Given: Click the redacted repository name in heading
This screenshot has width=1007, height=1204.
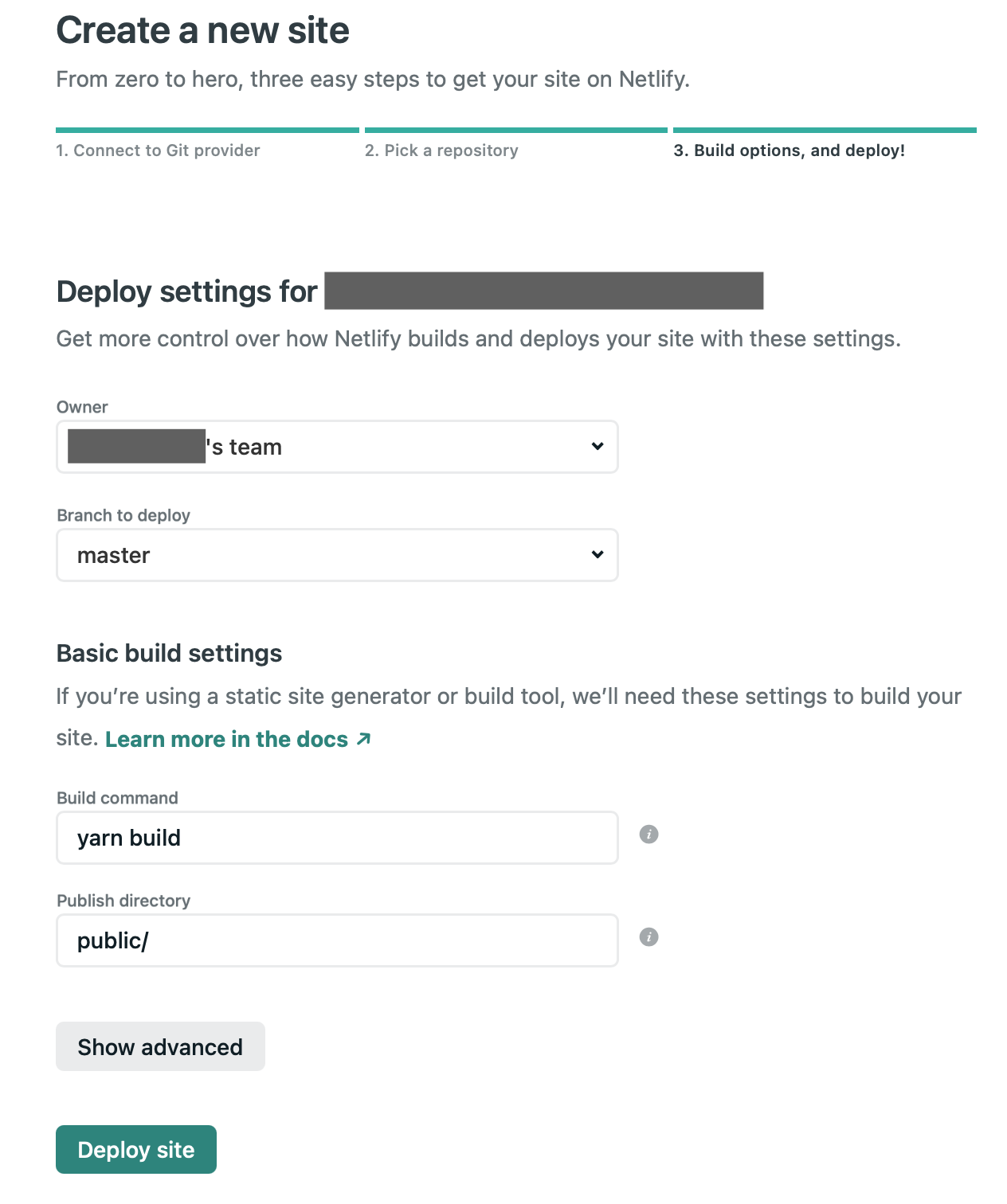Looking at the screenshot, I should click(x=543, y=291).
